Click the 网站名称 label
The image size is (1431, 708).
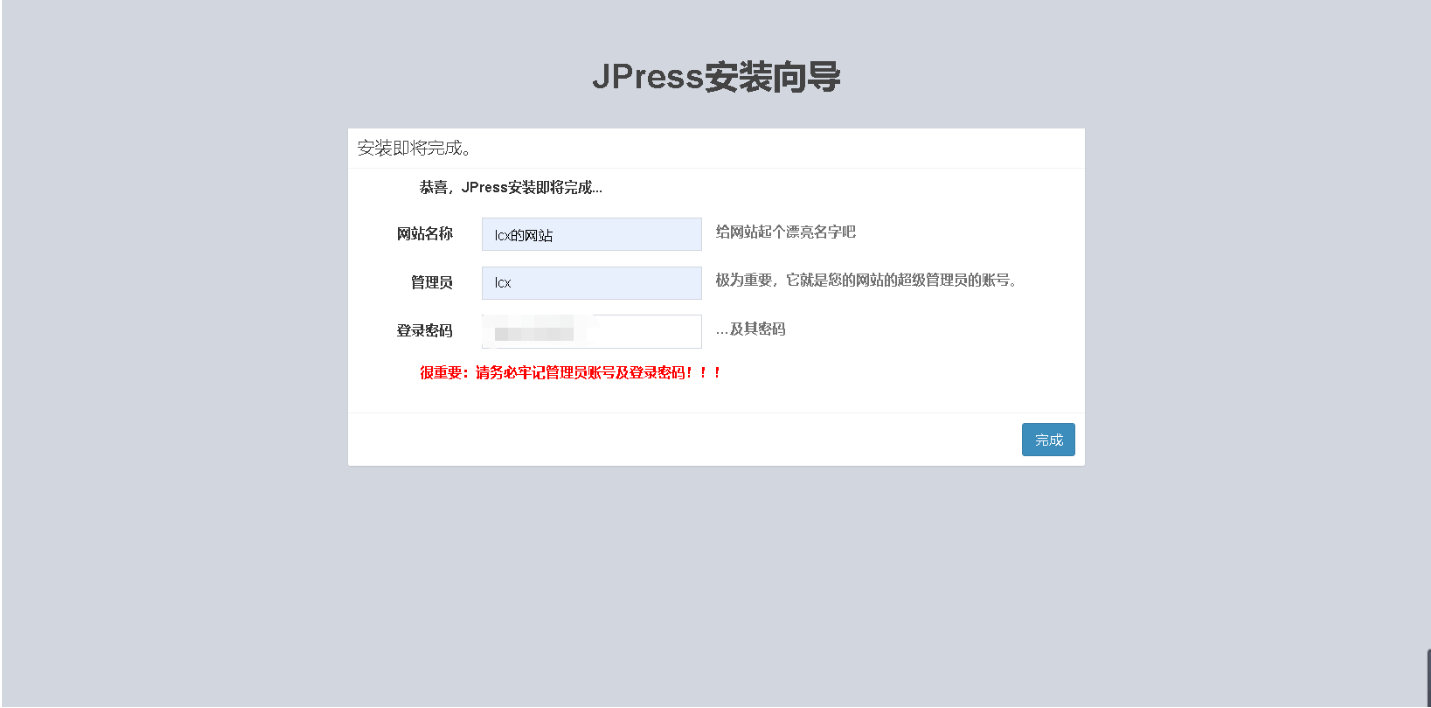(425, 234)
